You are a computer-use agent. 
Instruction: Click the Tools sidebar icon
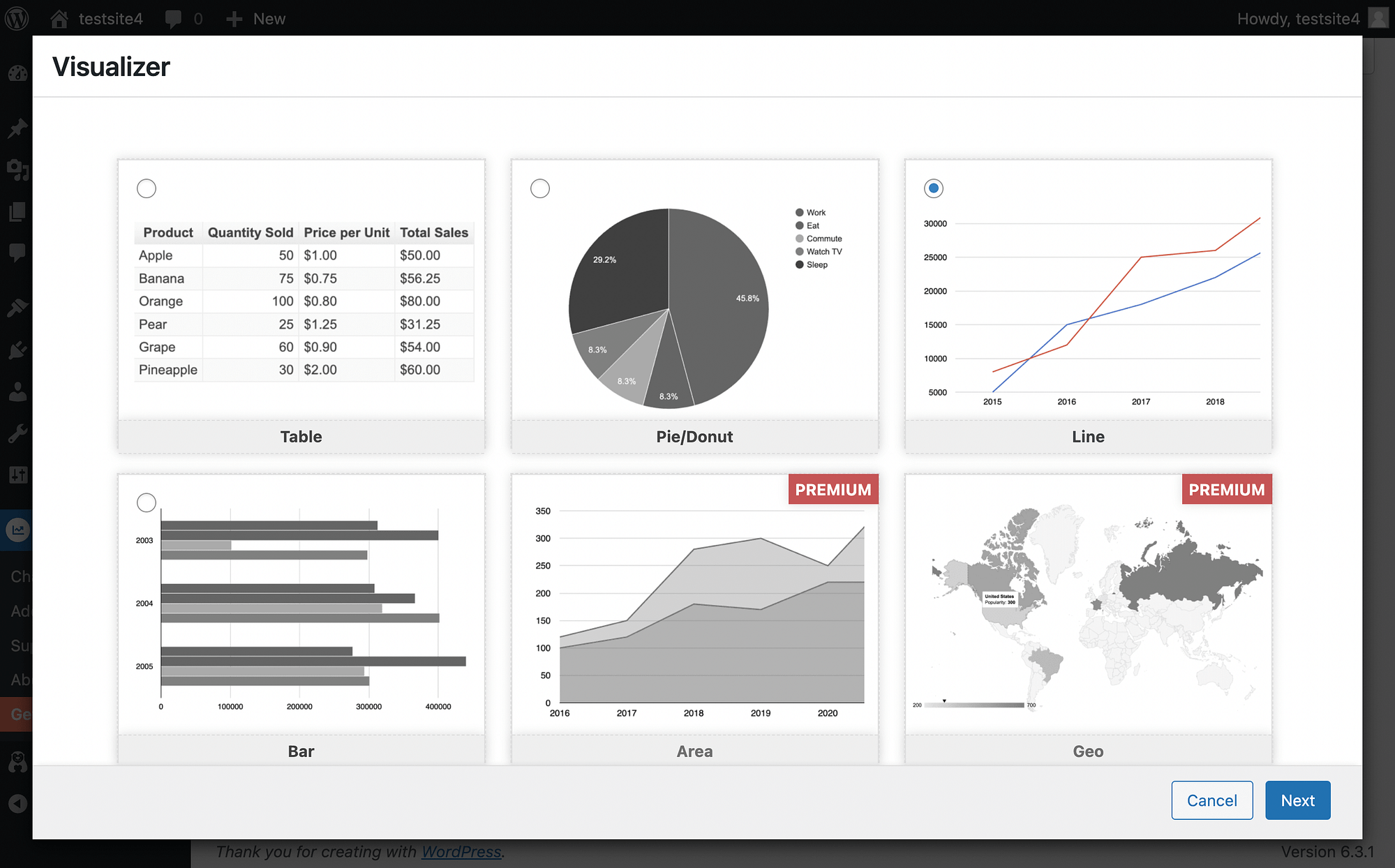17,433
